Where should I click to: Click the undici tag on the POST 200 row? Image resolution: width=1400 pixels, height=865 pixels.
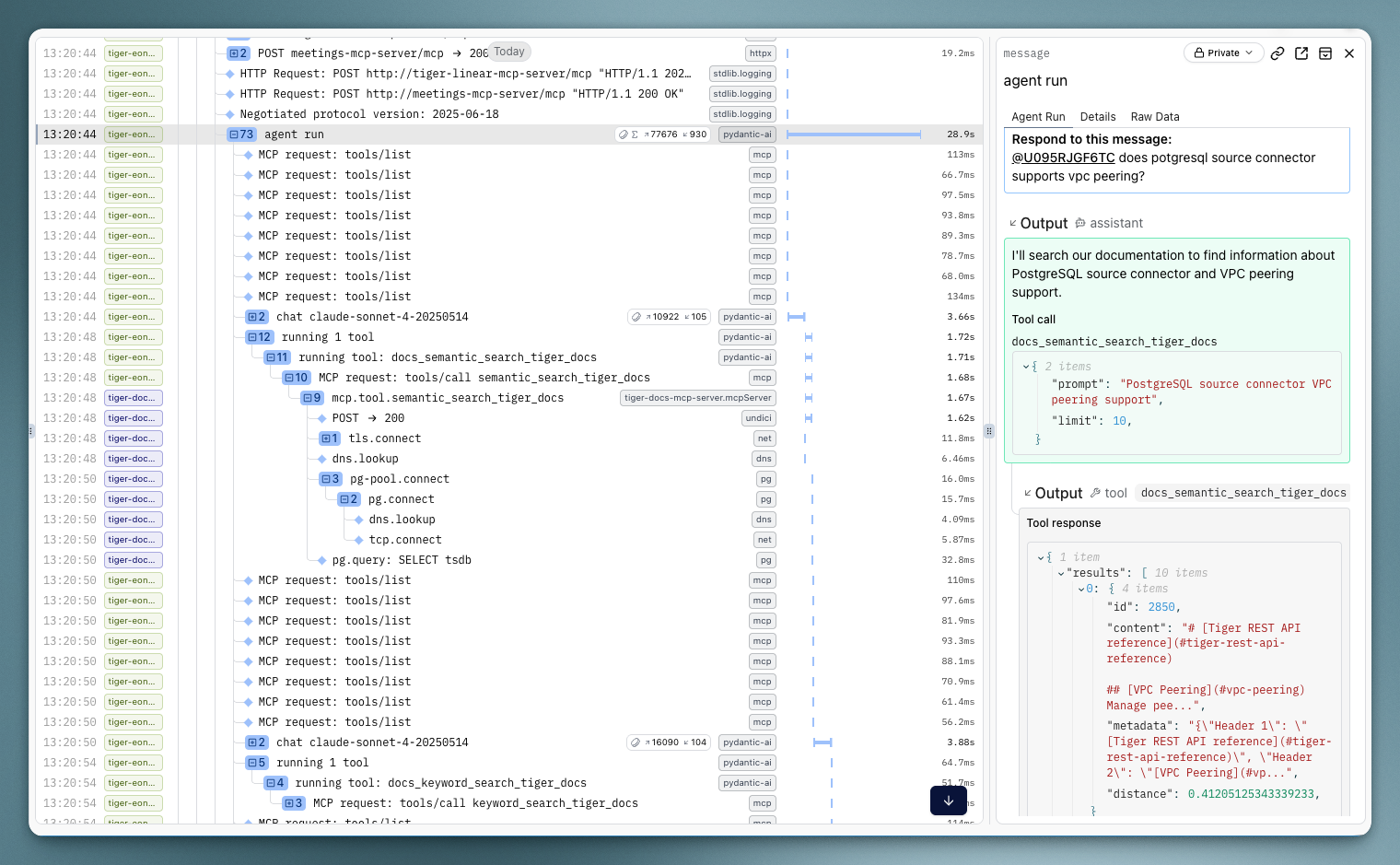758,417
